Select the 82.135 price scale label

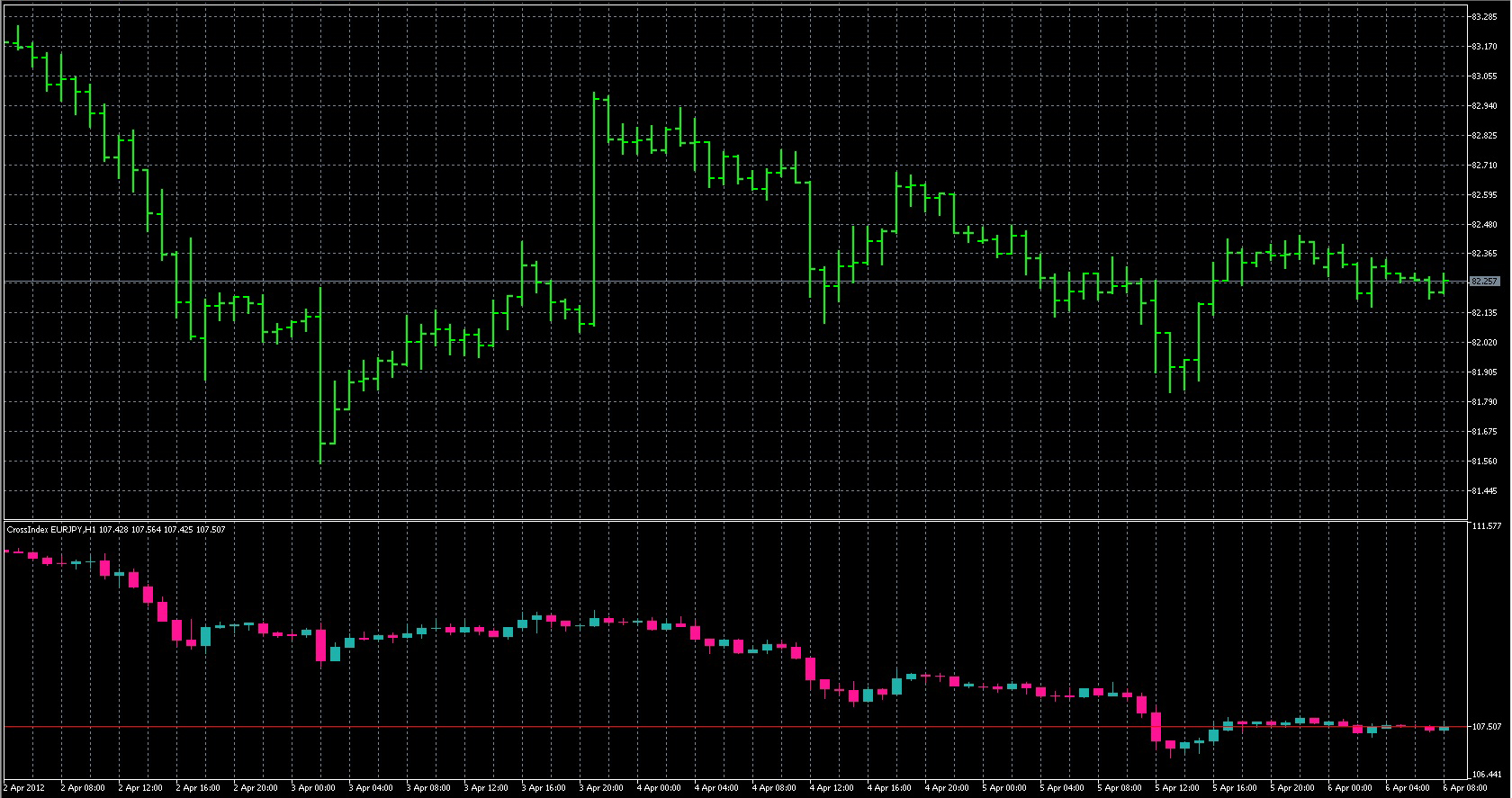point(1484,312)
